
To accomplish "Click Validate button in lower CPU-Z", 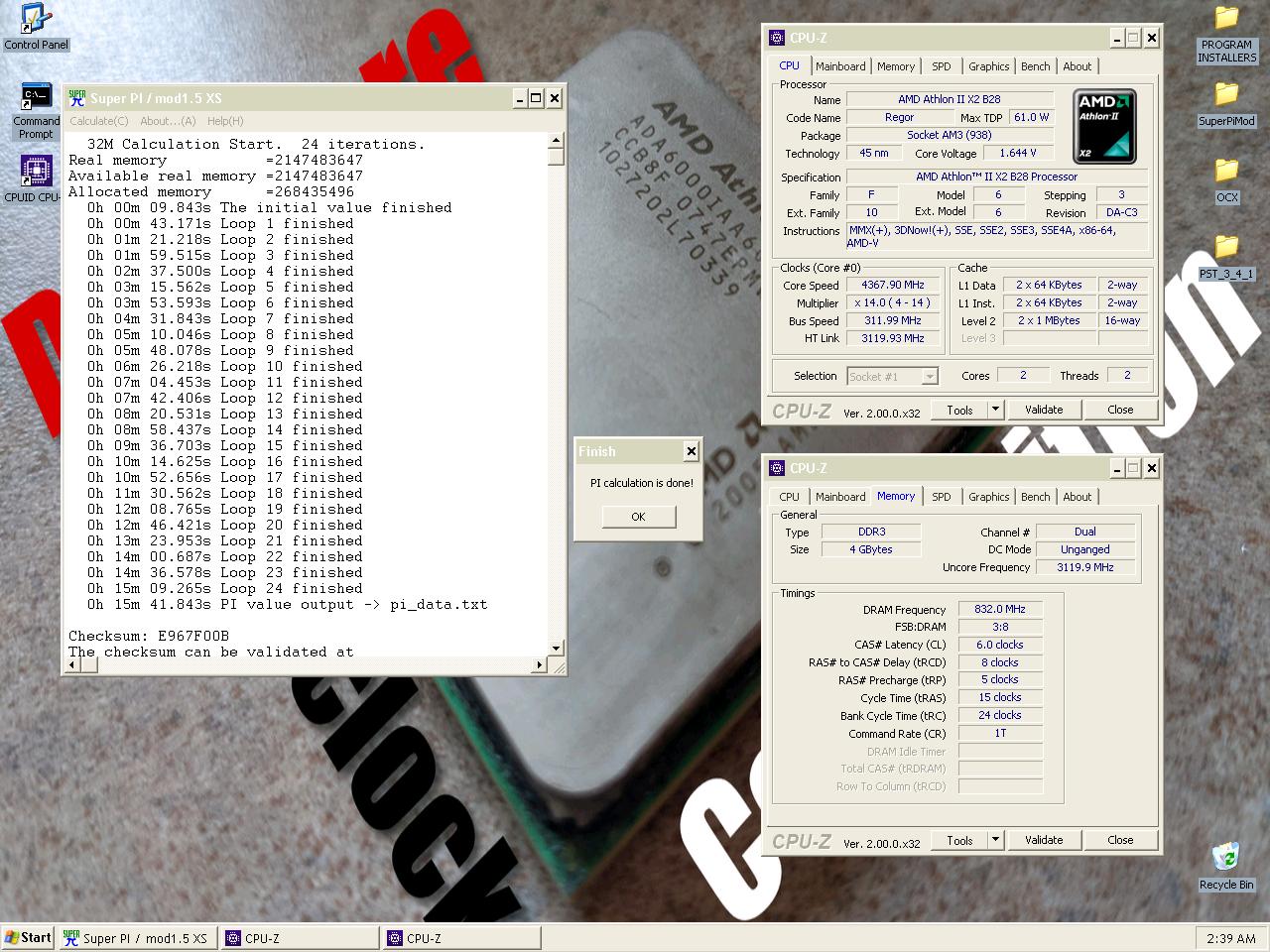I will [1044, 840].
